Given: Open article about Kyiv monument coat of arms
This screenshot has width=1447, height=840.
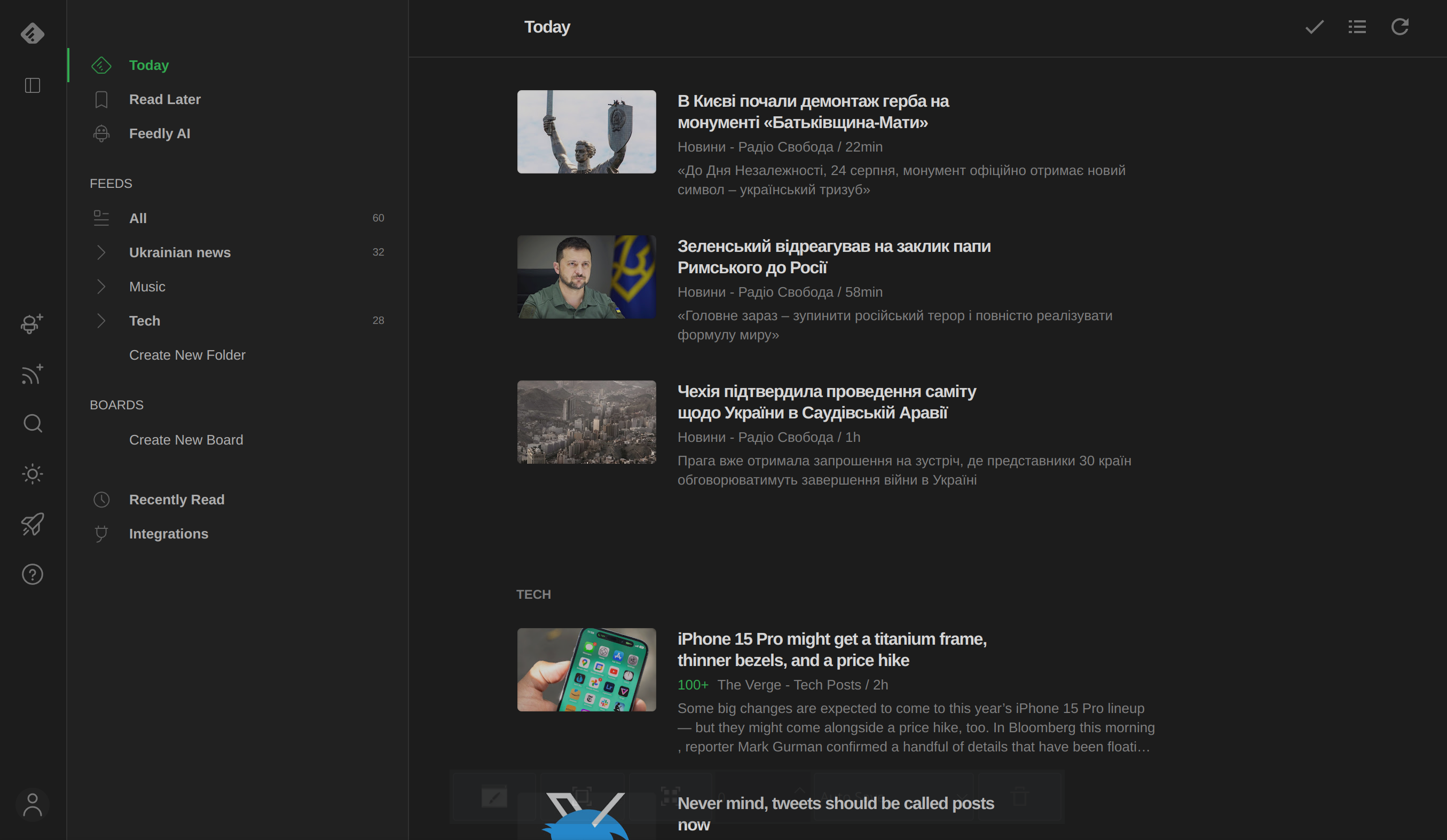Looking at the screenshot, I should click(813, 112).
